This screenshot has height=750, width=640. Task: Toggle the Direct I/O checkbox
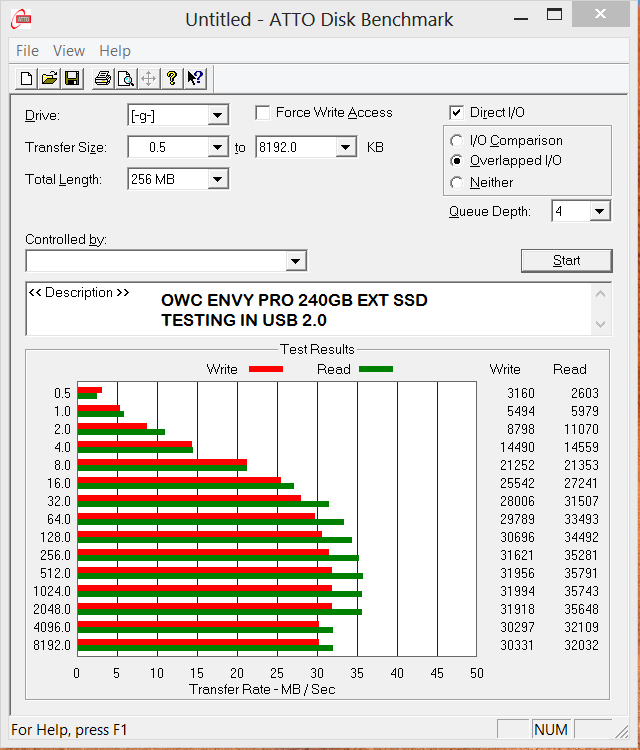click(456, 113)
